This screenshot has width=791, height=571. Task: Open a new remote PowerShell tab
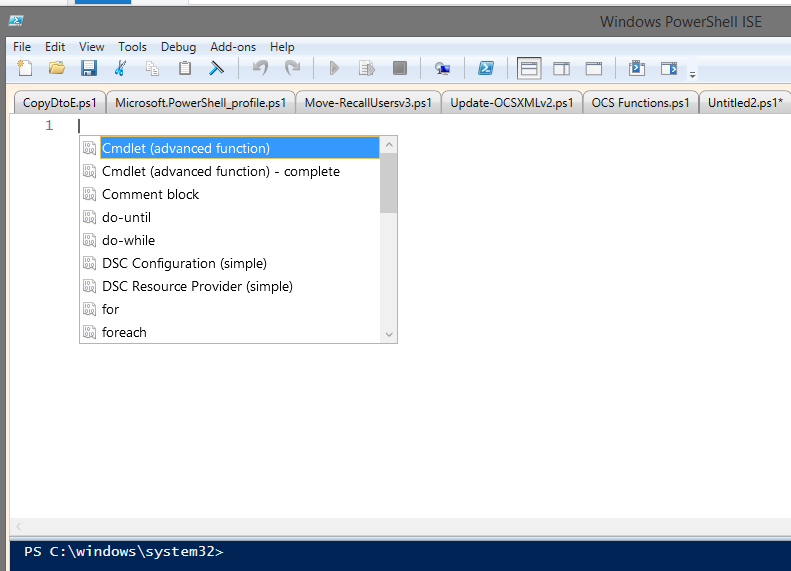442,68
